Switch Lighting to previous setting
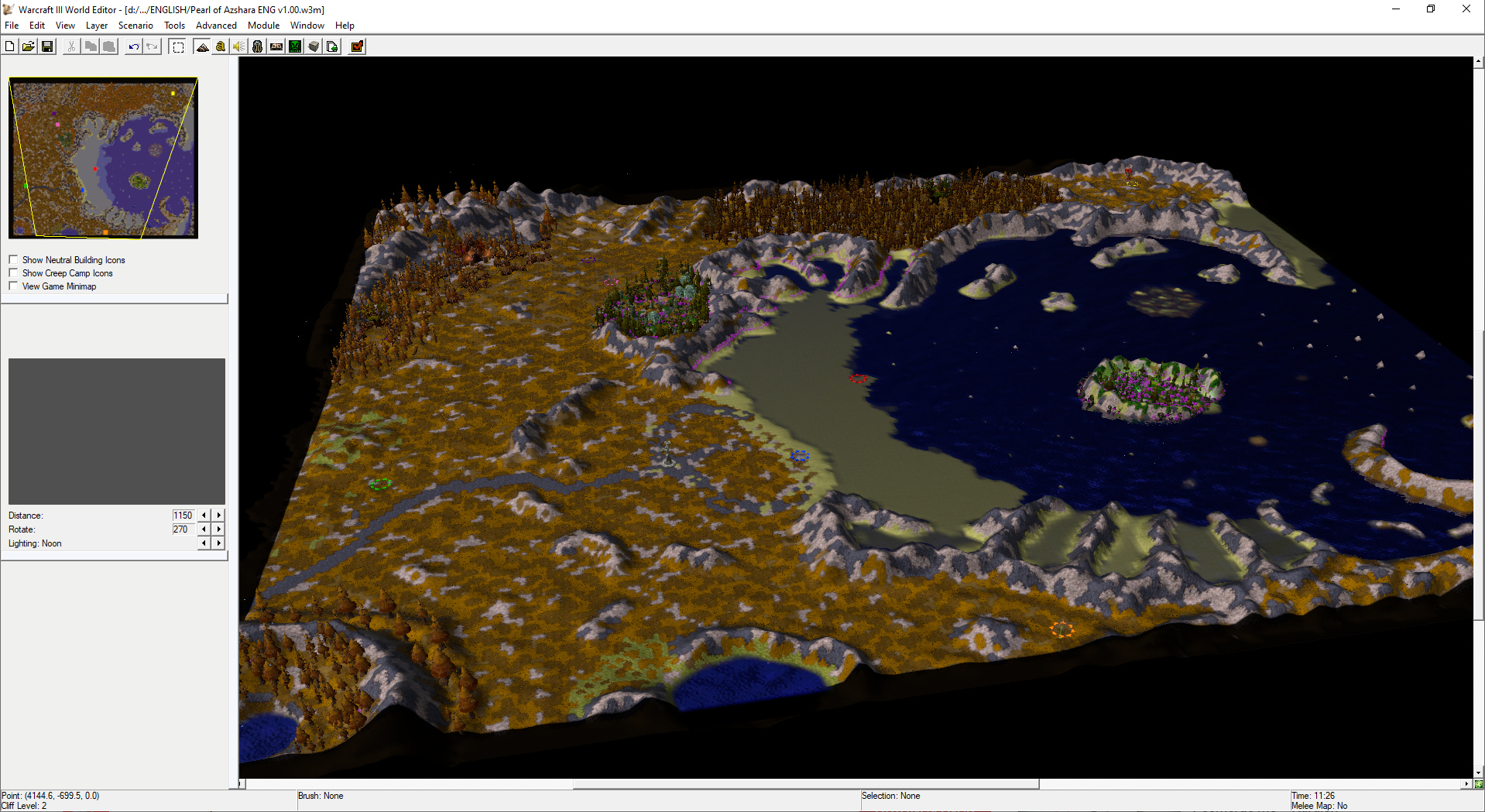 click(204, 543)
